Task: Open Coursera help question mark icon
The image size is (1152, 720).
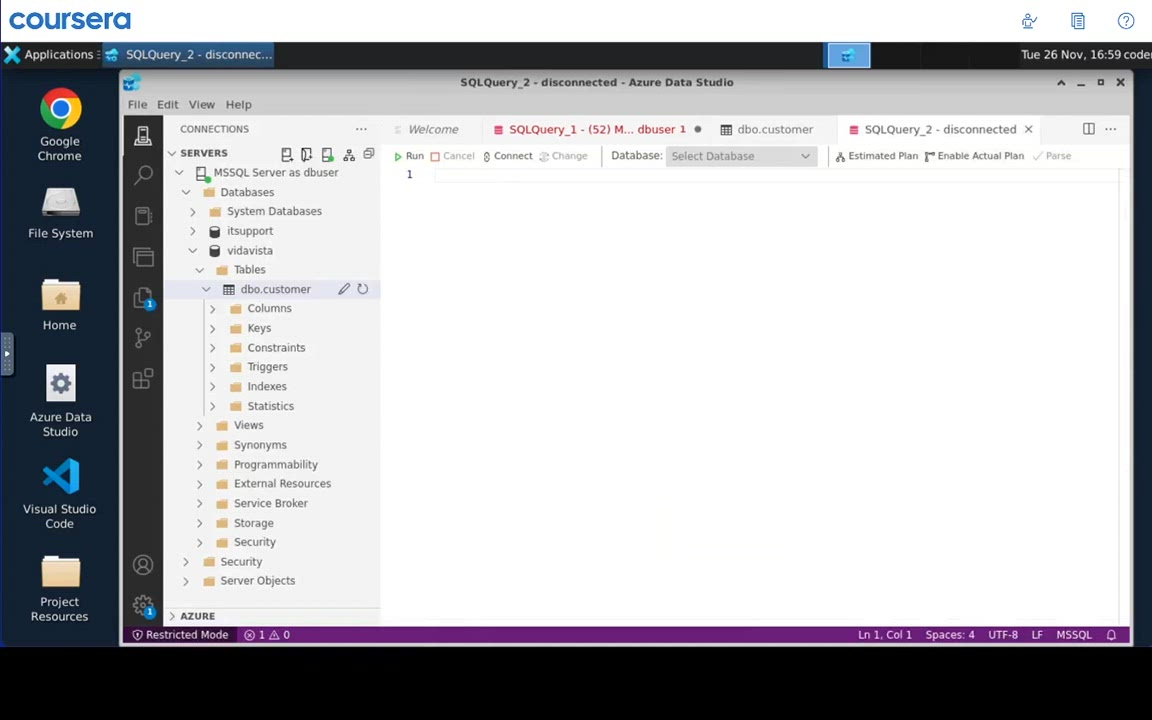Action: click(x=1126, y=21)
